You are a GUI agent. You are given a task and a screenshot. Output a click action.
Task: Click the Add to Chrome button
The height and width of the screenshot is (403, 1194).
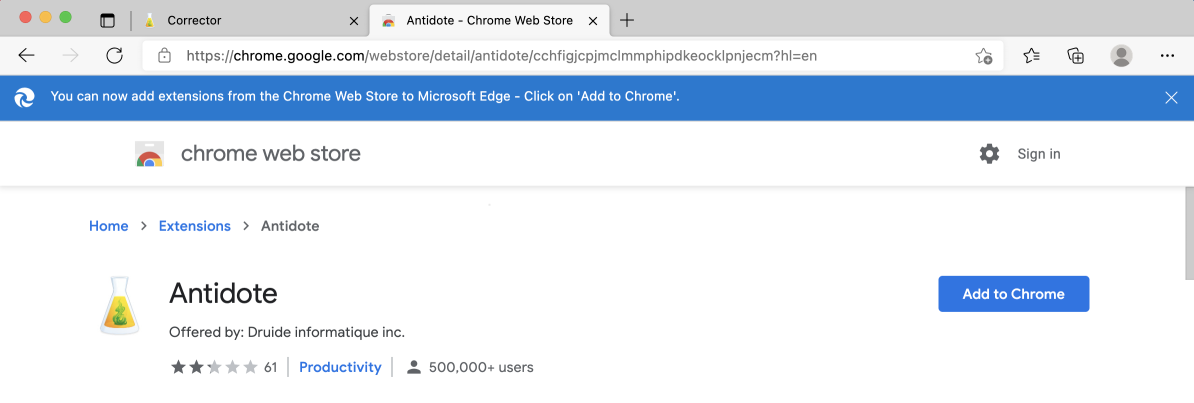[x=1014, y=294]
